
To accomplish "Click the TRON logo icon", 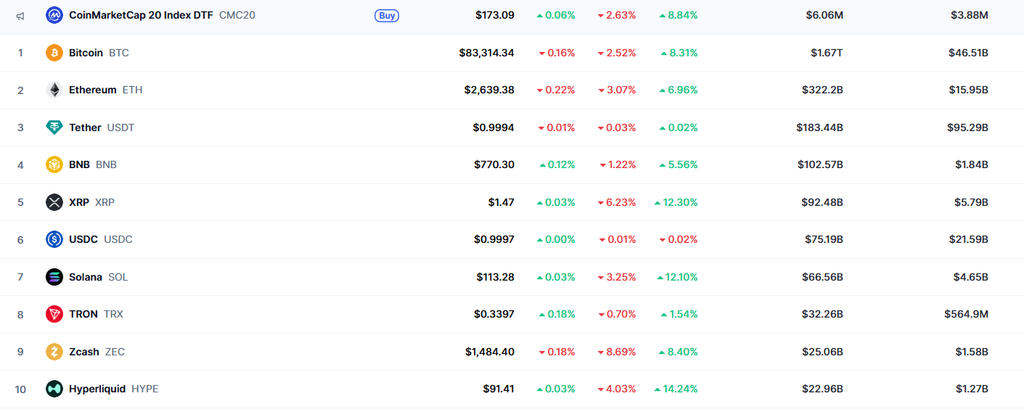I will pos(54,314).
